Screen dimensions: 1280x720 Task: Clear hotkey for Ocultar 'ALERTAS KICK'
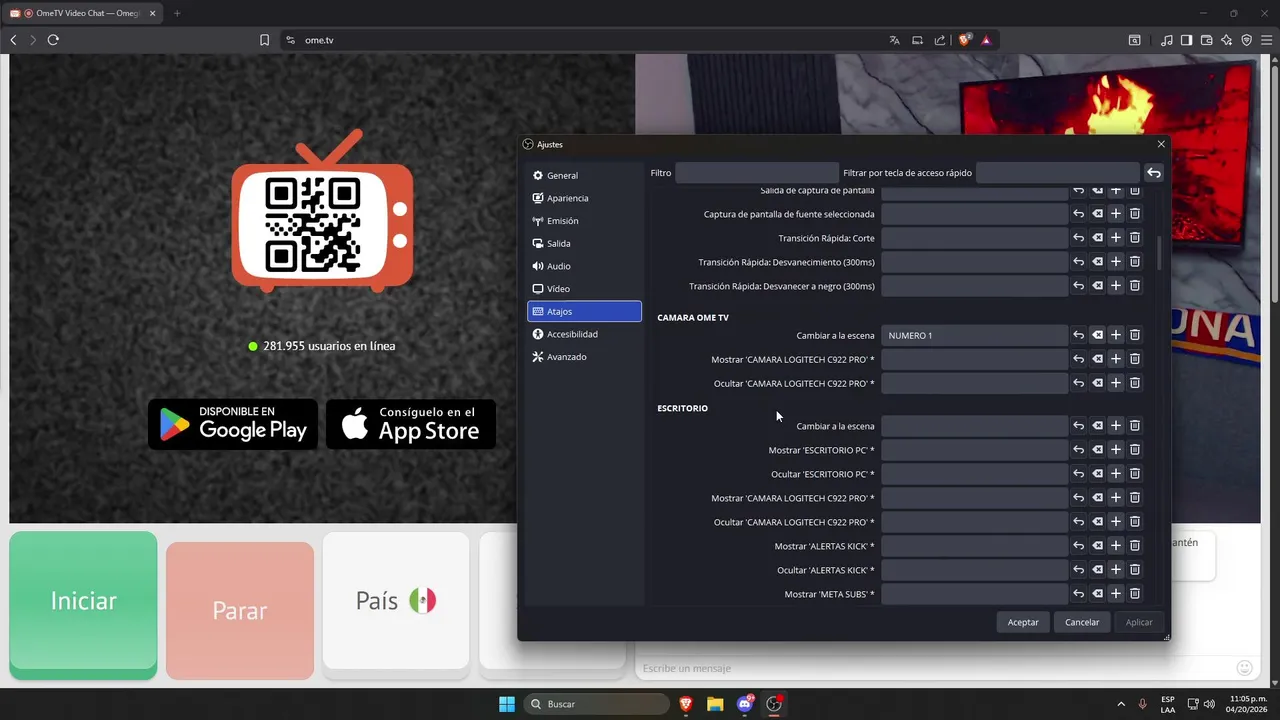coord(1097,570)
